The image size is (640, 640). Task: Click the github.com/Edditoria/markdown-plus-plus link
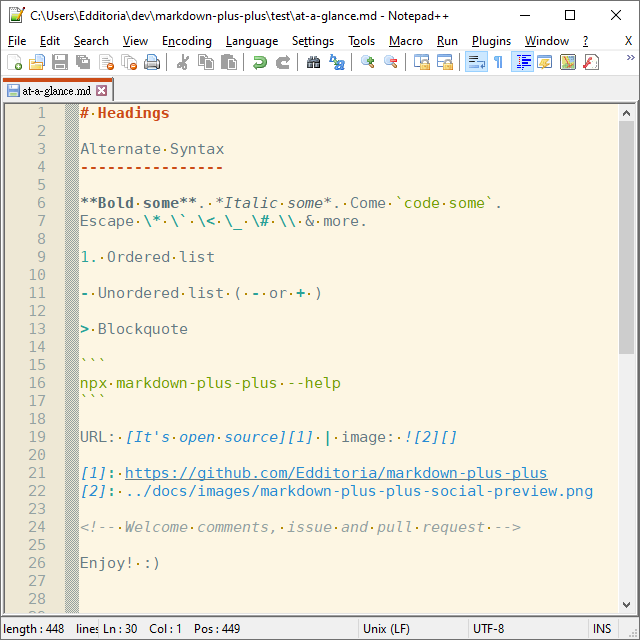pyautogui.click(x=336, y=473)
